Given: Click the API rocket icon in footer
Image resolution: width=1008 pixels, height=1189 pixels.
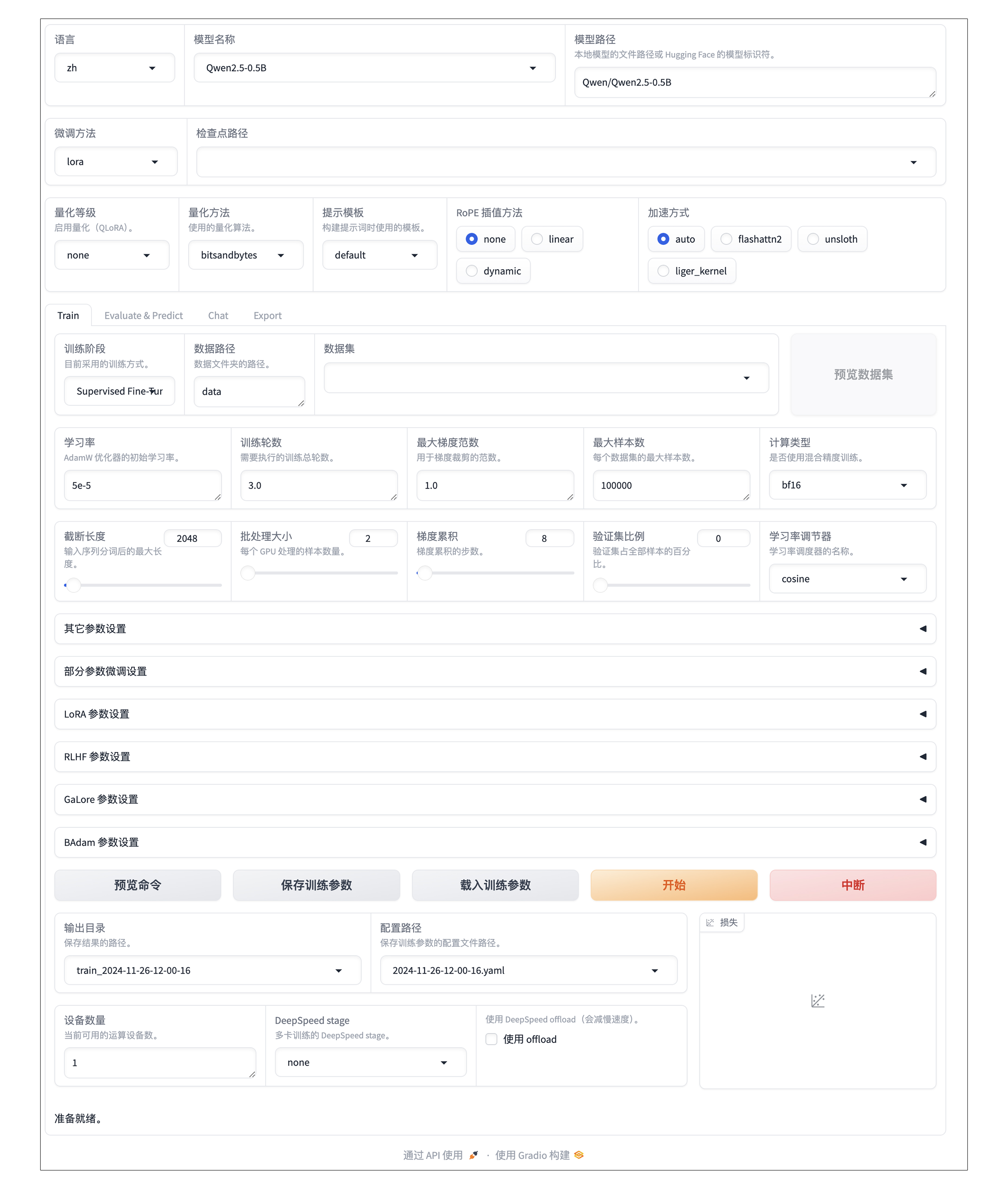Looking at the screenshot, I should pos(473,1155).
